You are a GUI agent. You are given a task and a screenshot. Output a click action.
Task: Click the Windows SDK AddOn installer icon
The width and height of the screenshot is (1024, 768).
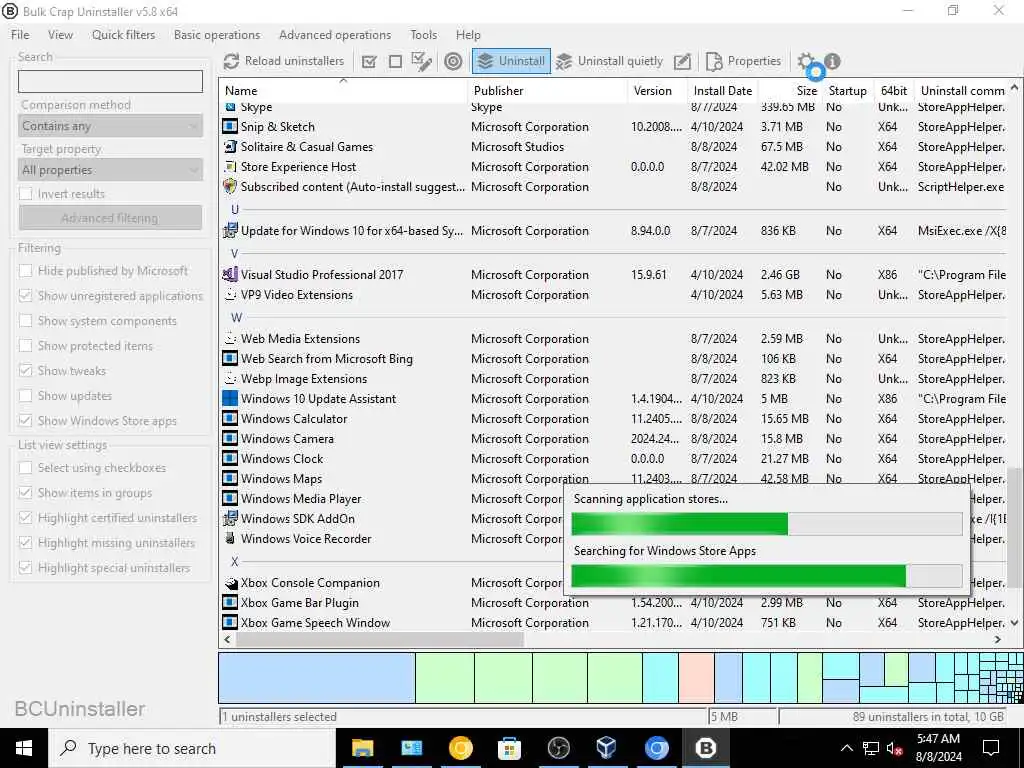[x=230, y=519]
